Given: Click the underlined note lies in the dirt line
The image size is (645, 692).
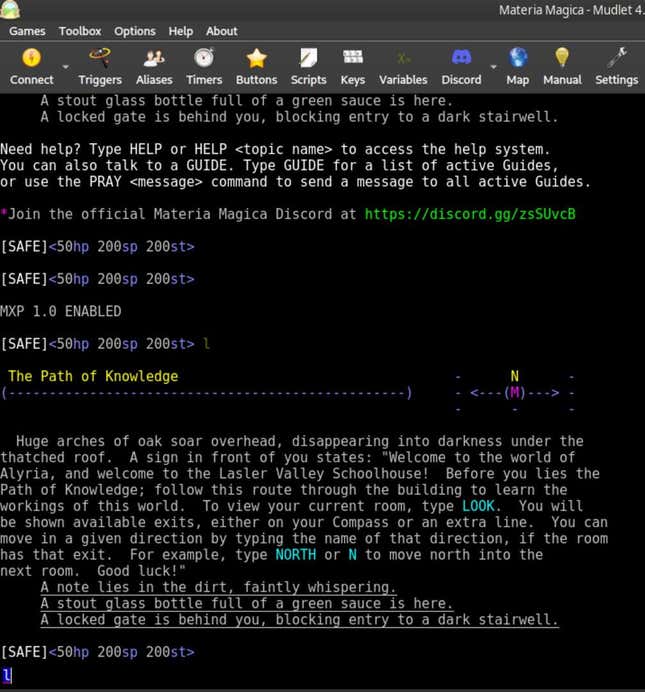Looking at the screenshot, I should point(218,587).
